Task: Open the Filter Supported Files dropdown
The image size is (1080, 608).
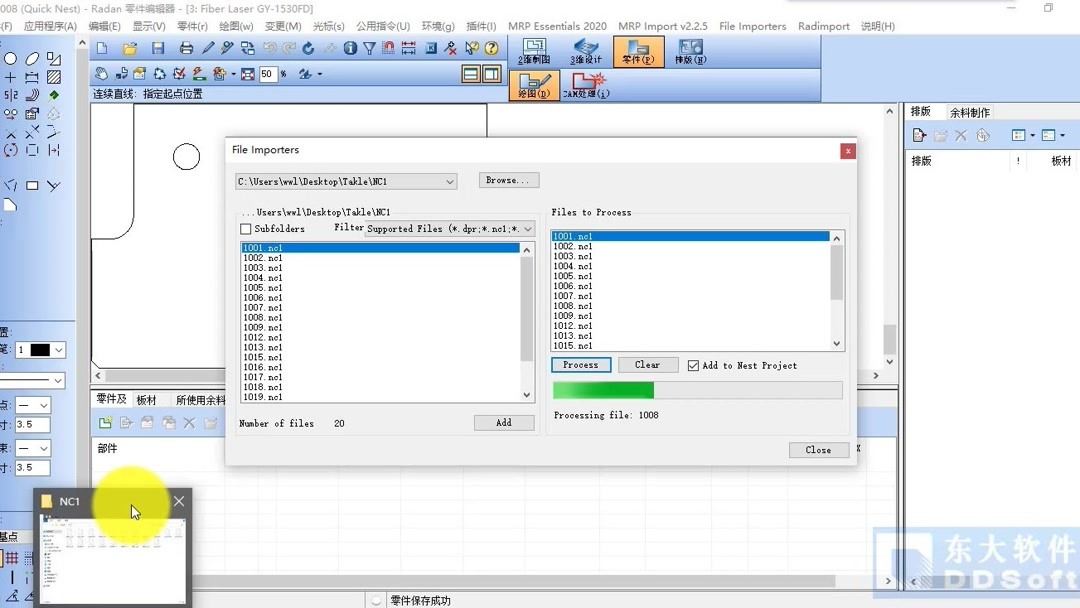Action: [528, 229]
